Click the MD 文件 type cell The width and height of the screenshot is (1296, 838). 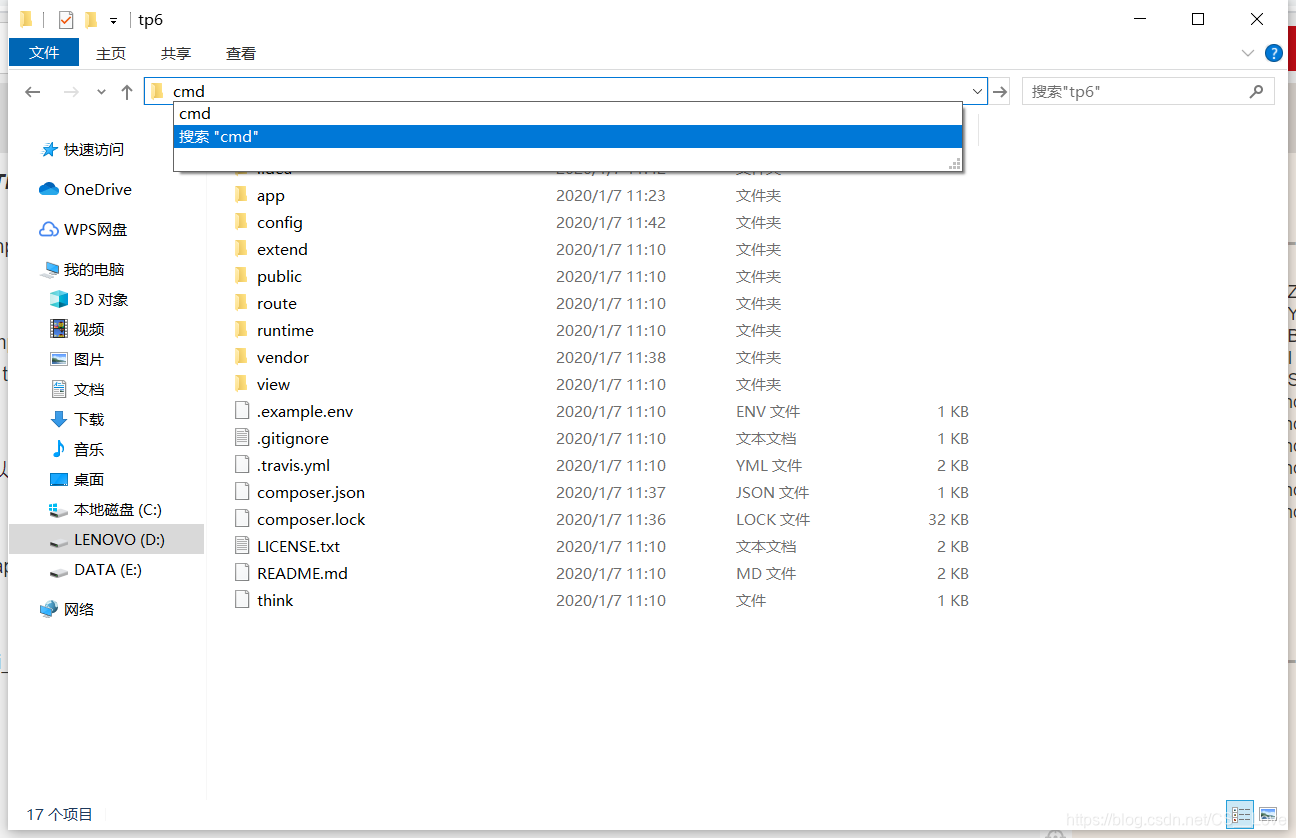766,574
